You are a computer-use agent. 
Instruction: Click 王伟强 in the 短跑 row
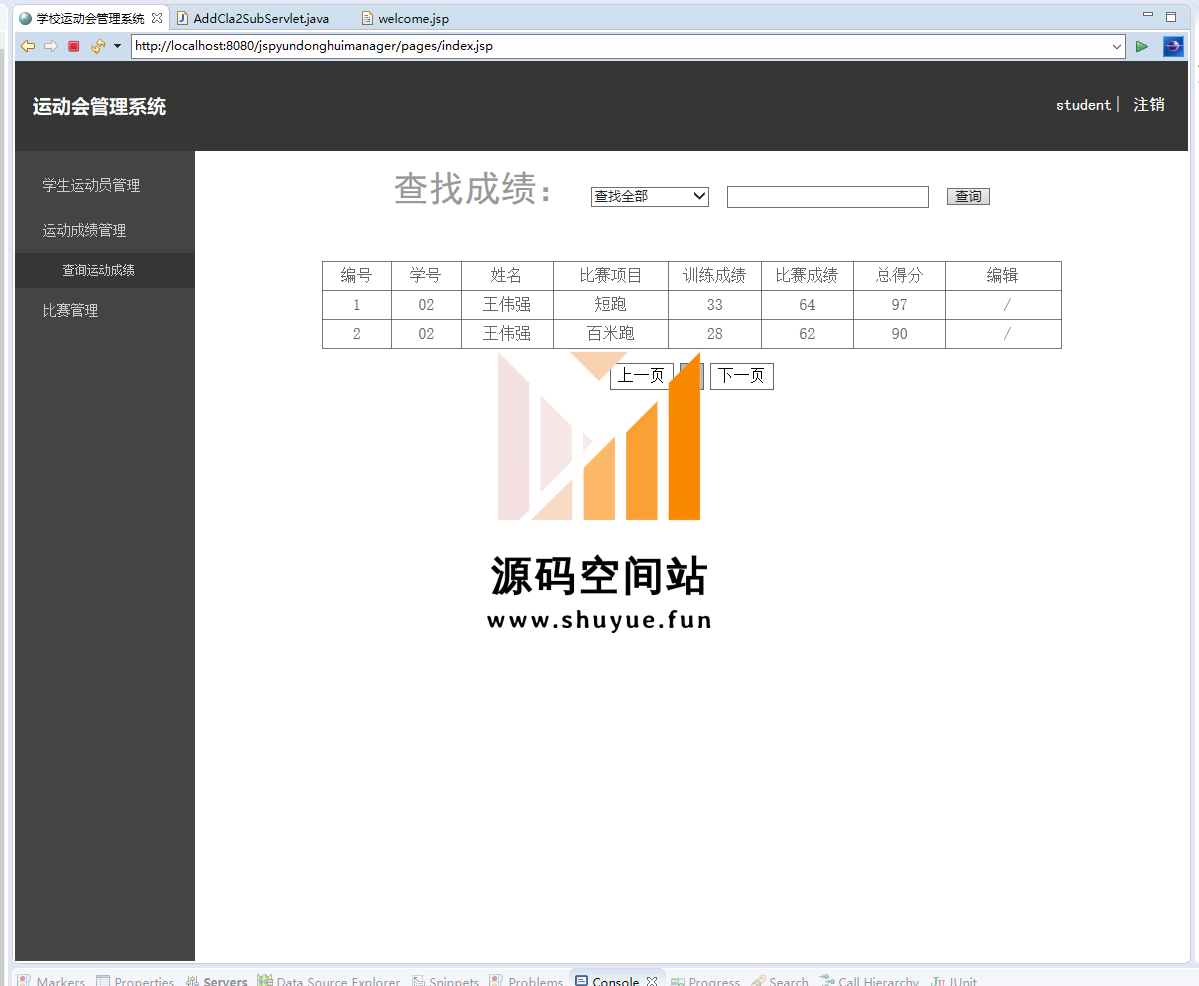pyautogui.click(x=507, y=304)
